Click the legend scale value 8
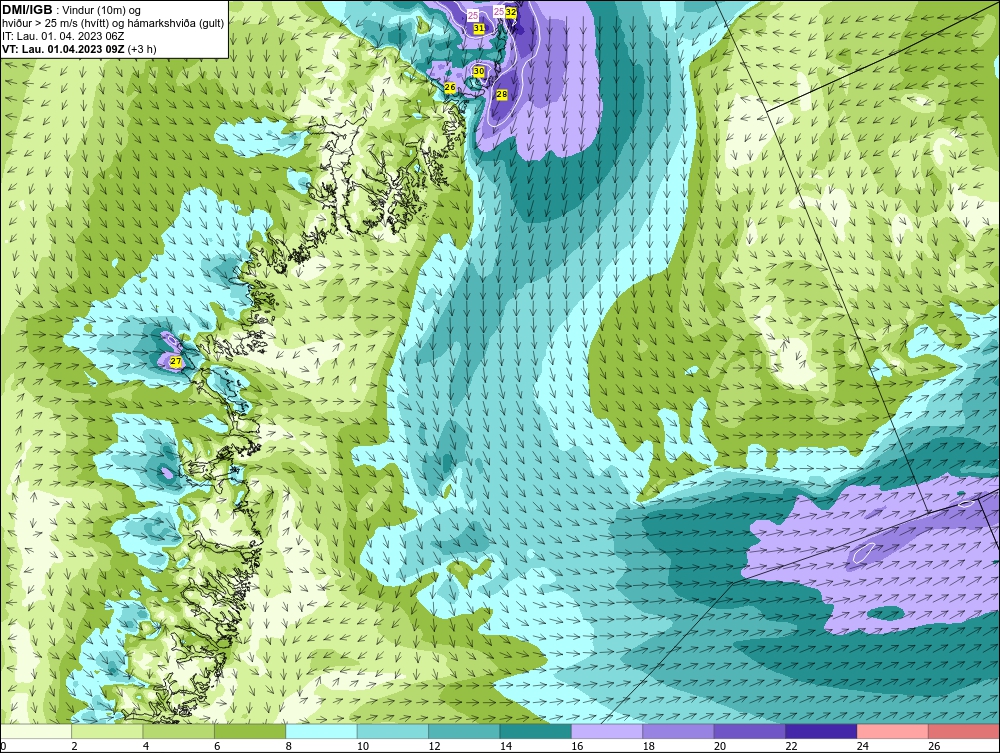 coord(289,746)
